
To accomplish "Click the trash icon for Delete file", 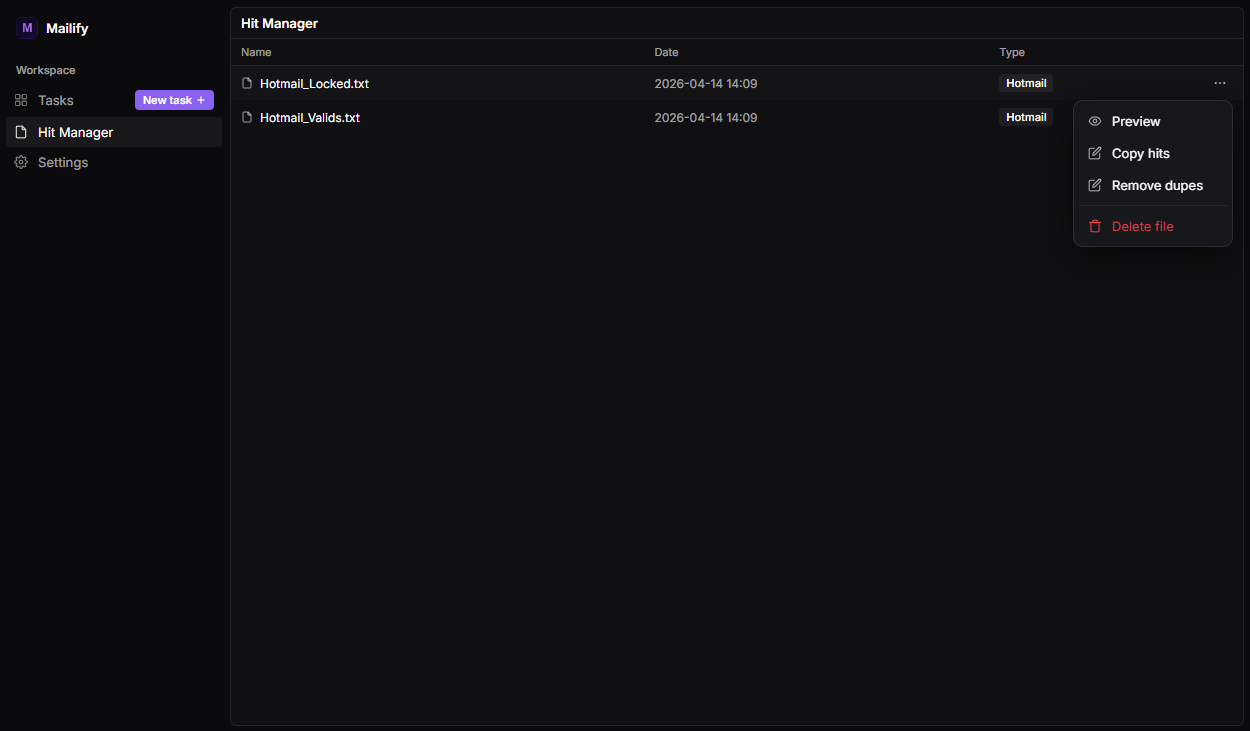I will pyautogui.click(x=1095, y=226).
